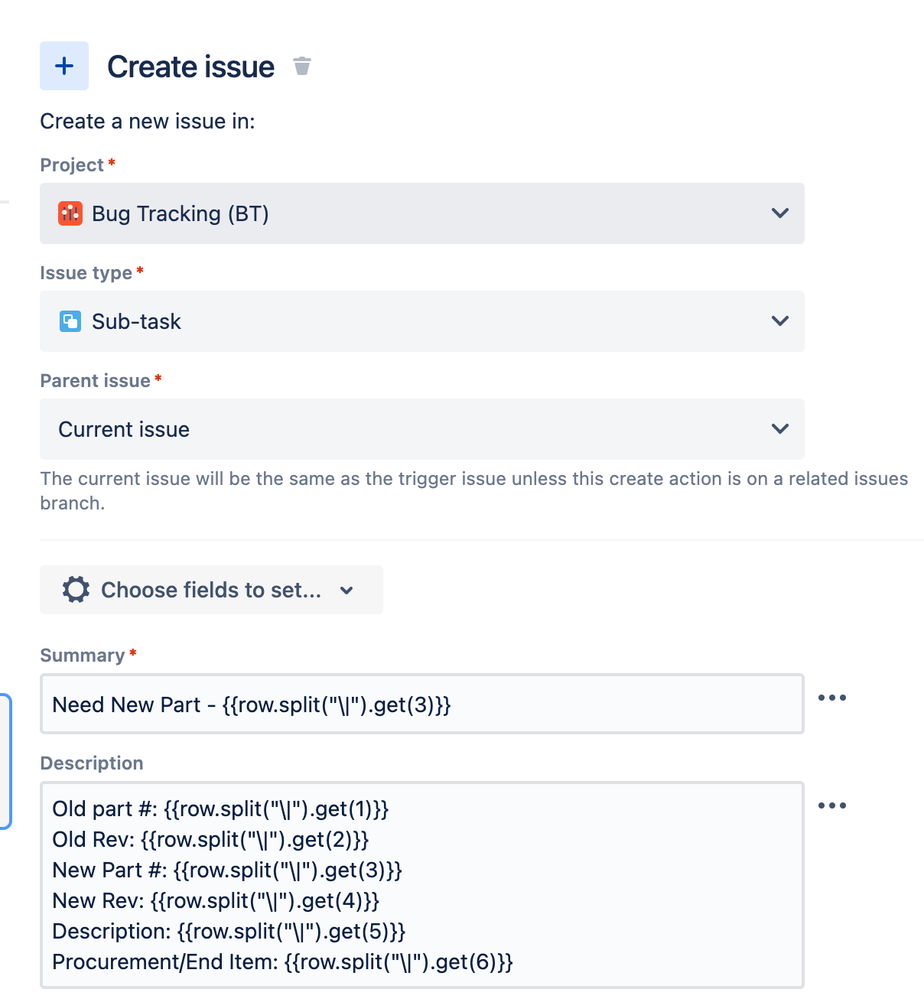Click the blue Sub-task type icon
The height and width of the screenshot is (999, 924).
[70, 321]
